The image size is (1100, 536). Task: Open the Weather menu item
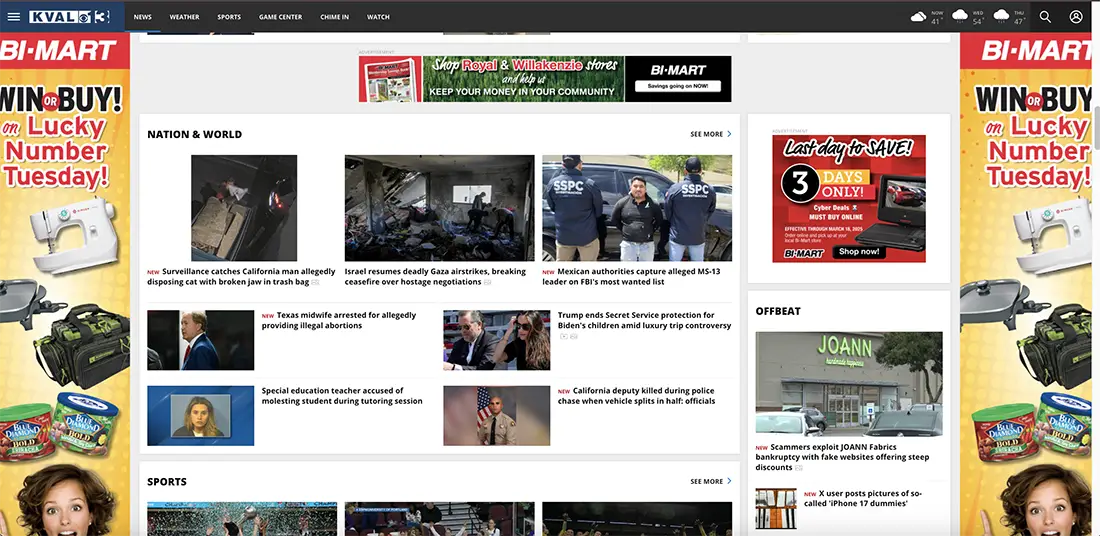coord(185,17)
